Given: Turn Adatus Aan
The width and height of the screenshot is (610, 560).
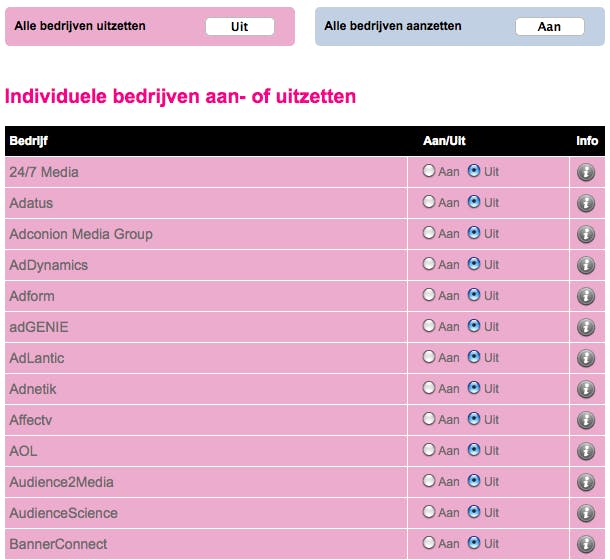Looking at the screenshot, I should [428, 202].
